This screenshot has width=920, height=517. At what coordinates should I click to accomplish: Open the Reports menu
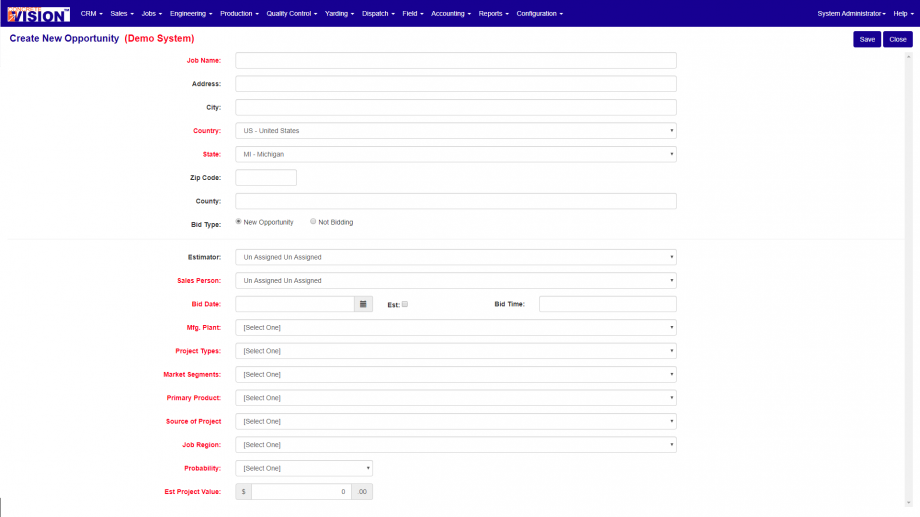[493, 13]
